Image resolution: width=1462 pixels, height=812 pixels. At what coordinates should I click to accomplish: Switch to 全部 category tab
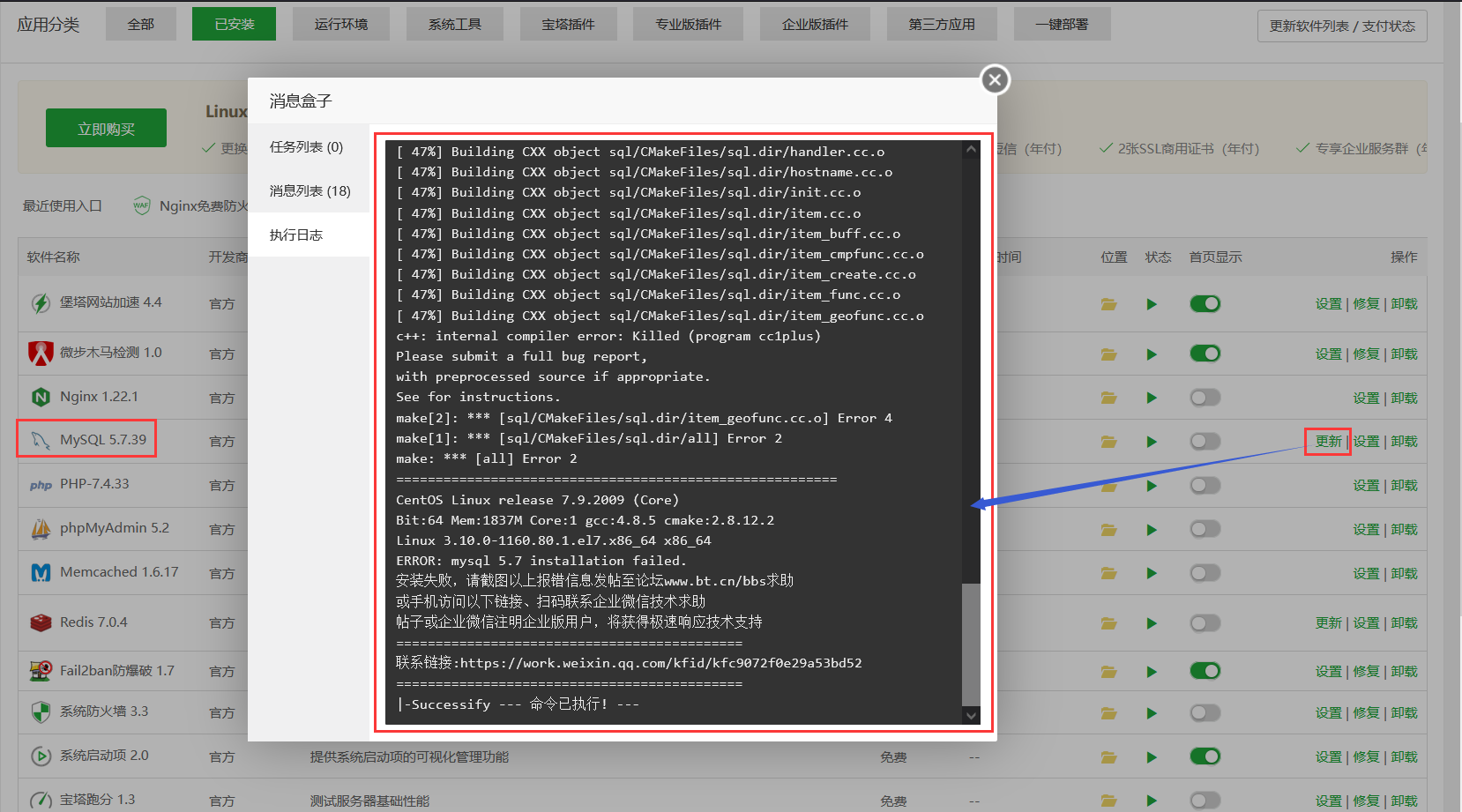tap(141, 25)
